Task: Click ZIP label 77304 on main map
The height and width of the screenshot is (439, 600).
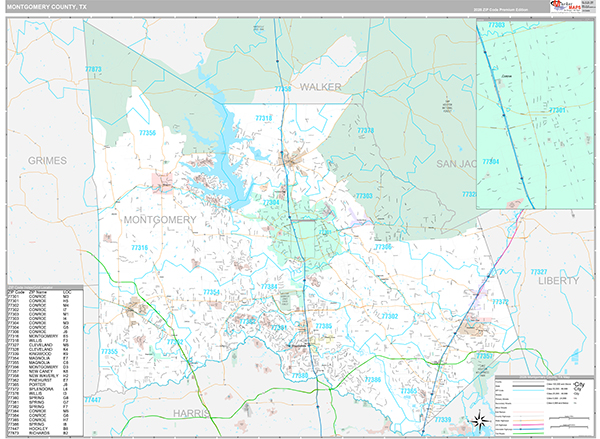Action: [x=271, y=202]
